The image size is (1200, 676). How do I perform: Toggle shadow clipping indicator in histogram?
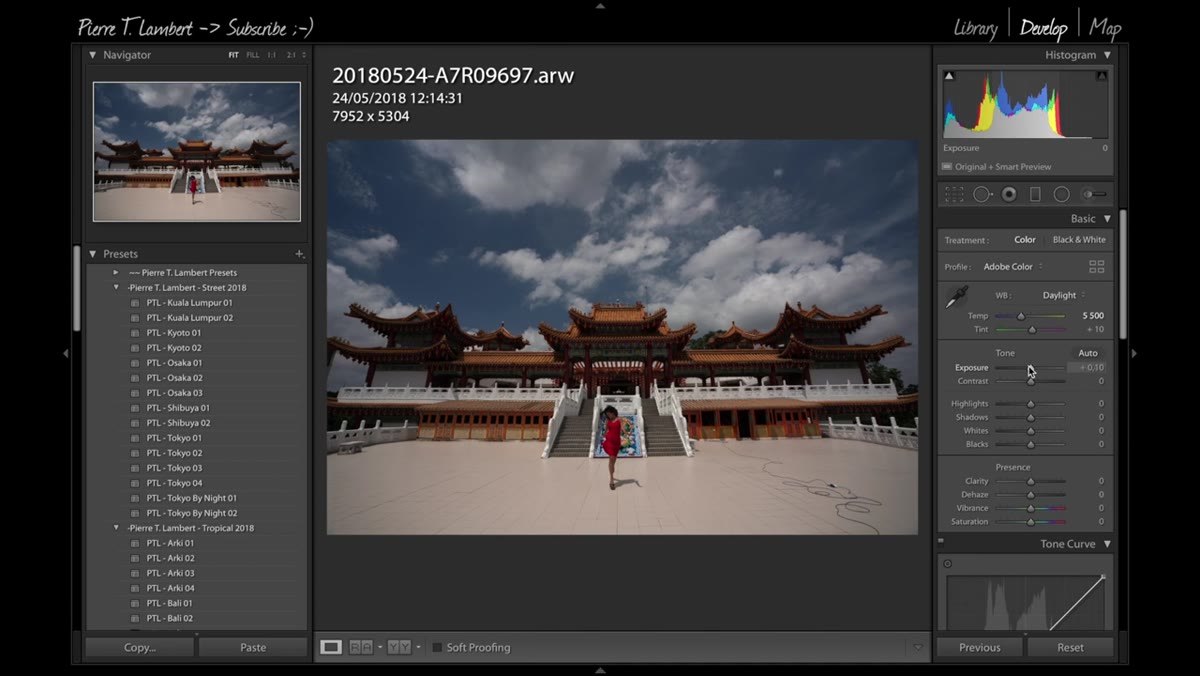(x=949, y=76)
